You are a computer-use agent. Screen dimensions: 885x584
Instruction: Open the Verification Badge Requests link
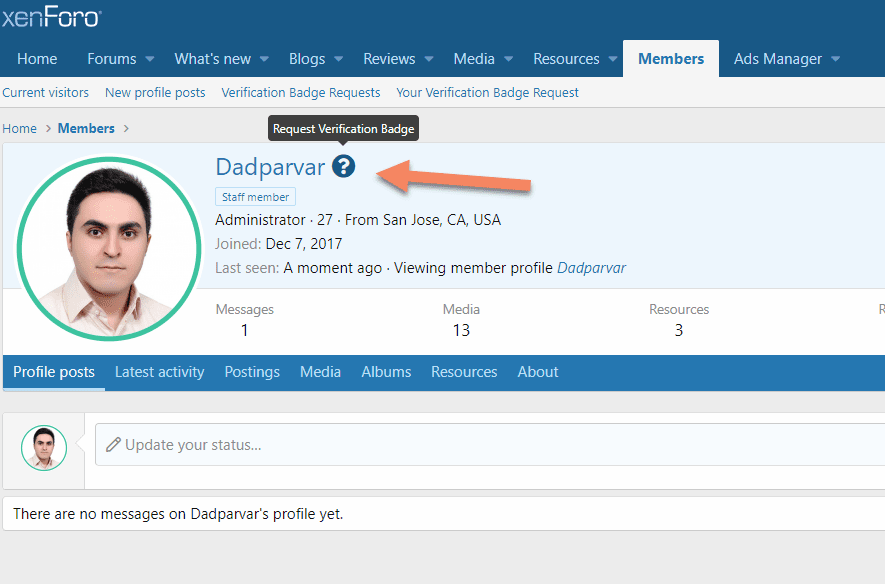pyautogui.click(x=301, y=93)
